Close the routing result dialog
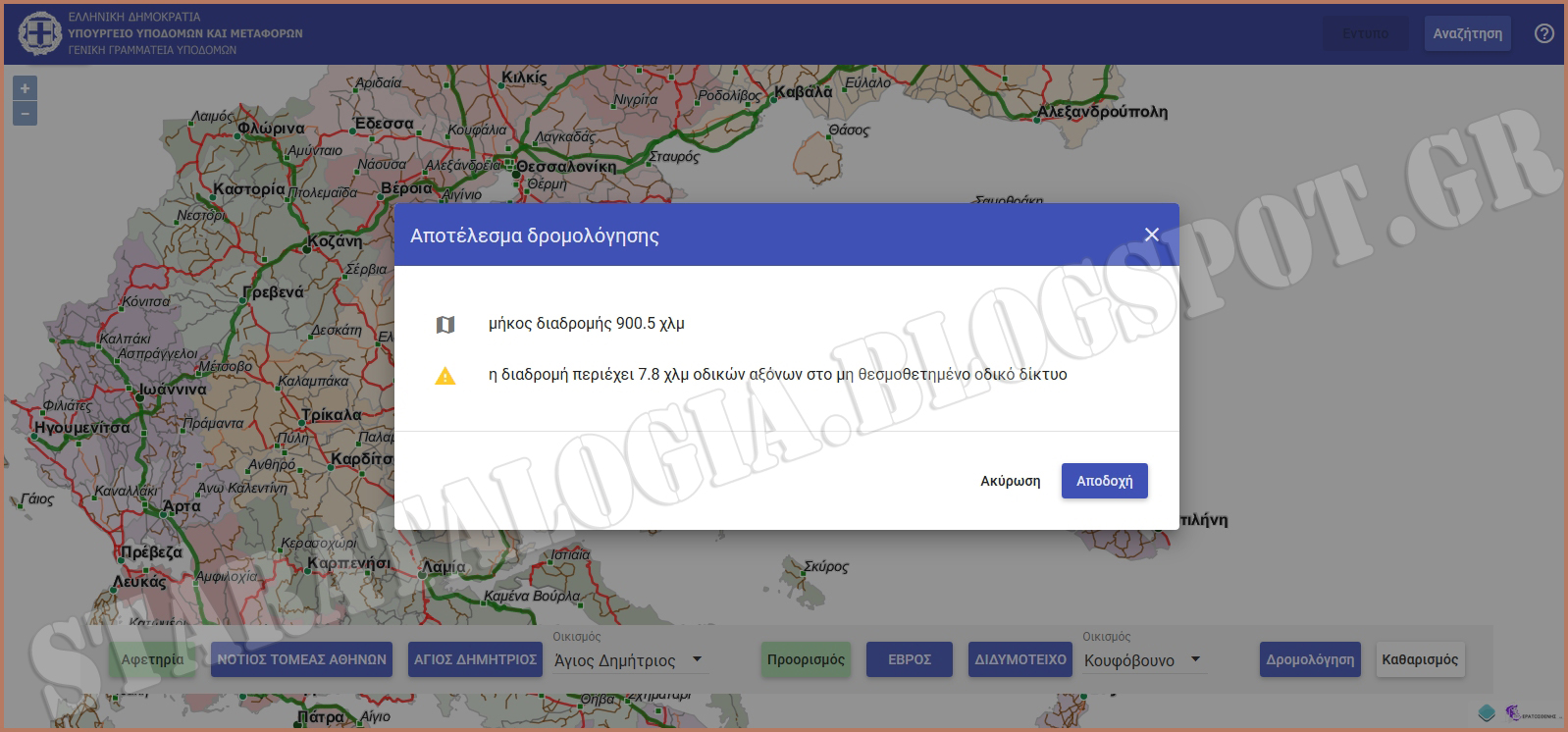This screenshot has height=732, width=1568. point(1152,235)
